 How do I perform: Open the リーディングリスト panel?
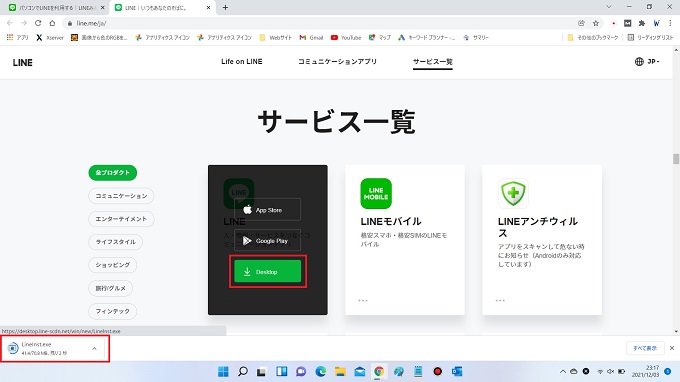click(x=650, y=38)
